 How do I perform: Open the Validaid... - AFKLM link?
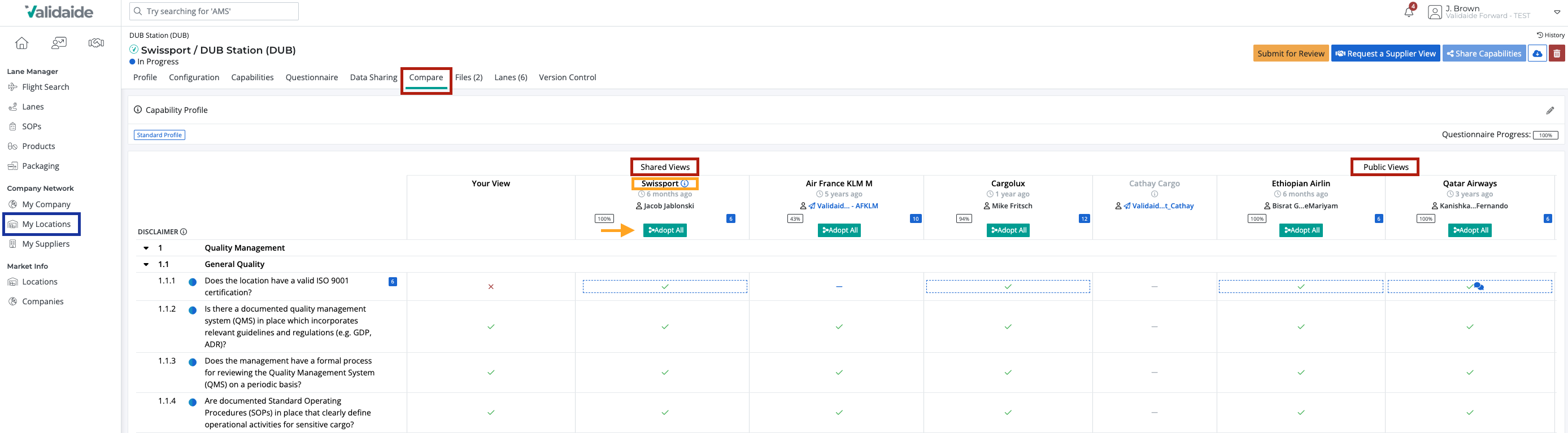[843, 206]
